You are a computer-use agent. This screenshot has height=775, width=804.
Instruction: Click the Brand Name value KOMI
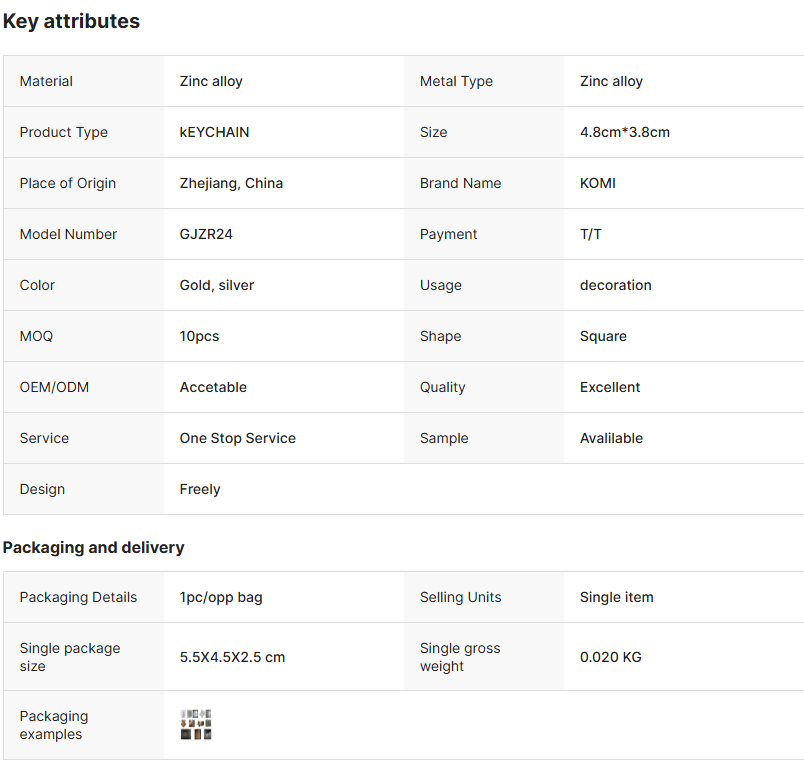pos(598,183)
